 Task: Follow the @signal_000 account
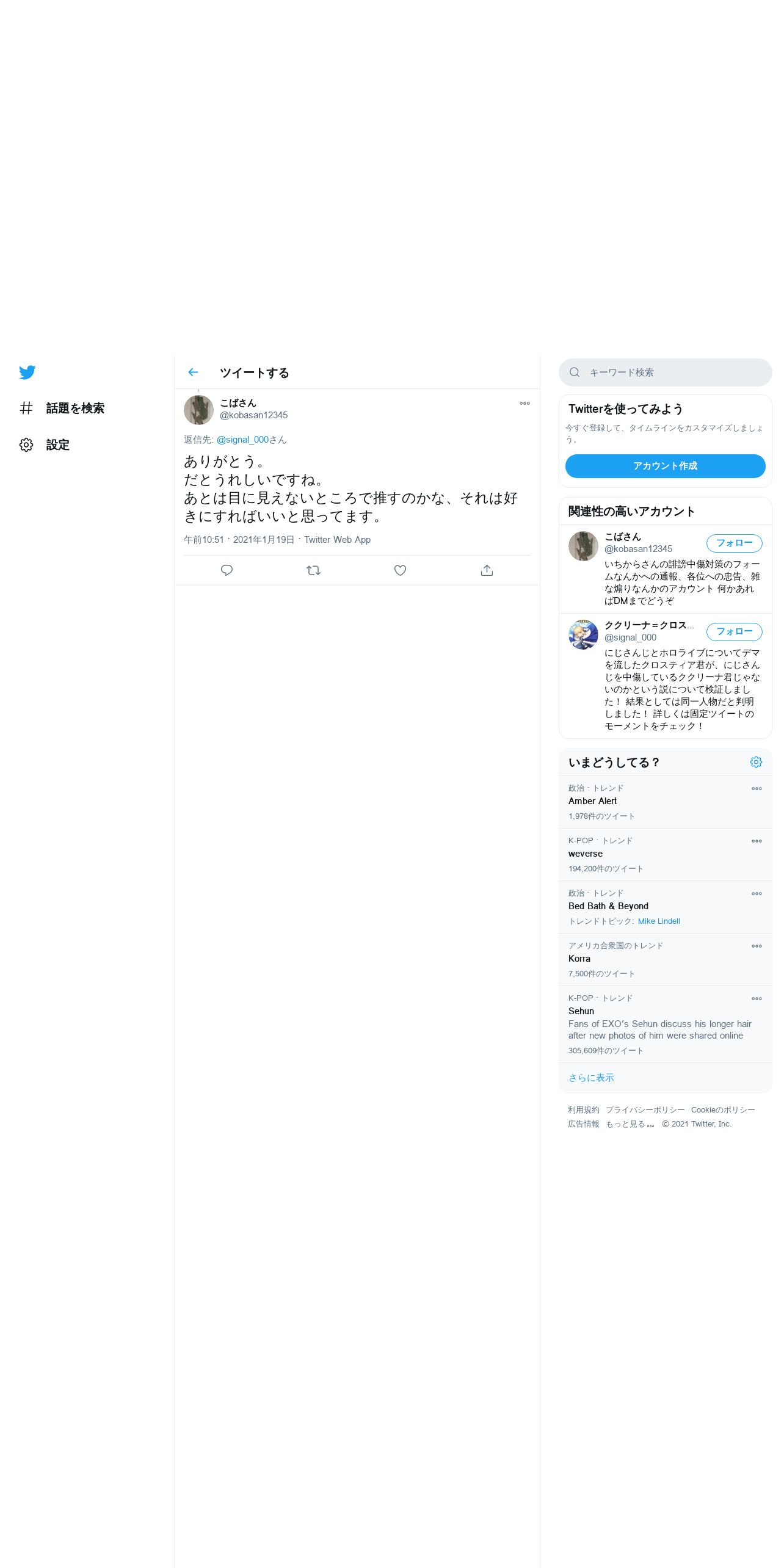(x=735, y=631)
